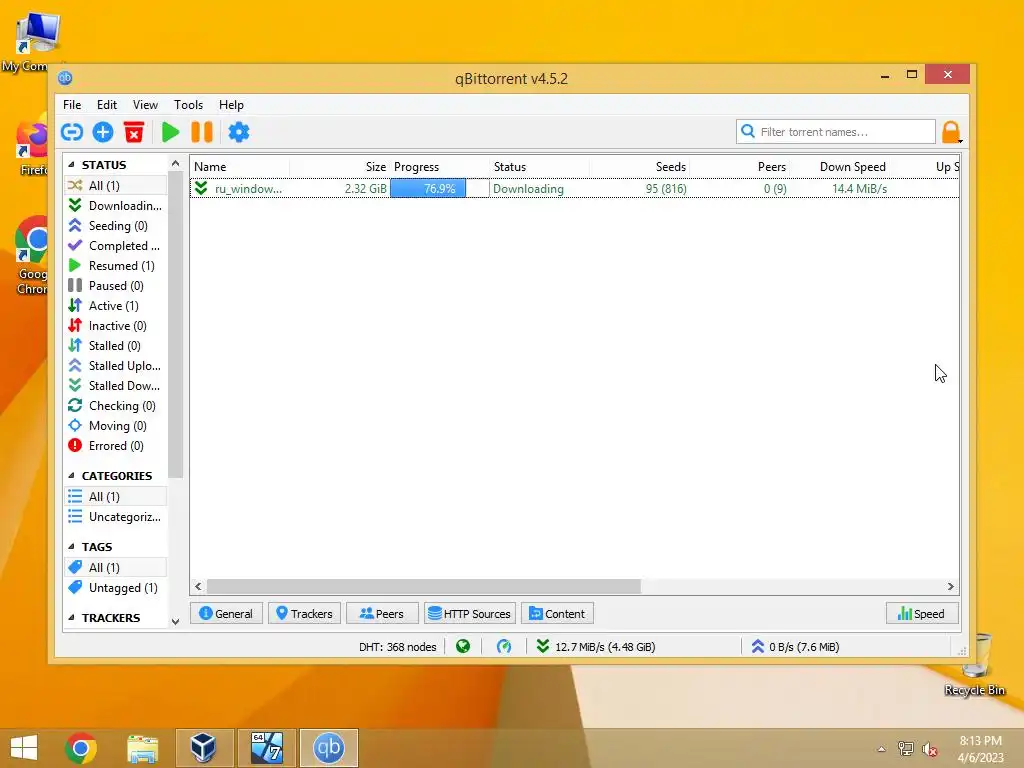Screen dimensions: 1024x768
Task: Select Seeding (0) filter
Action: point(116,226)
